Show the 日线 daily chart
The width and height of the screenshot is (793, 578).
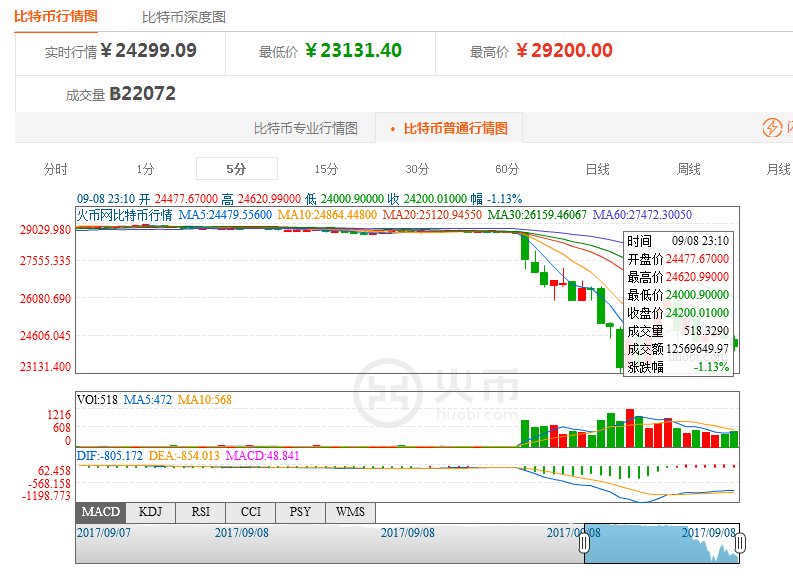click(597, 169)
